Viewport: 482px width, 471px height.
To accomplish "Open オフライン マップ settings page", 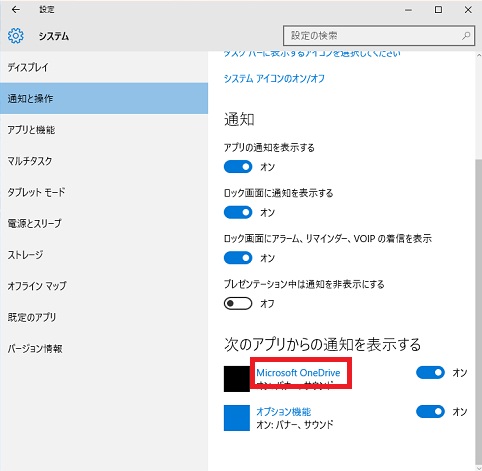I will click(104, 286).
